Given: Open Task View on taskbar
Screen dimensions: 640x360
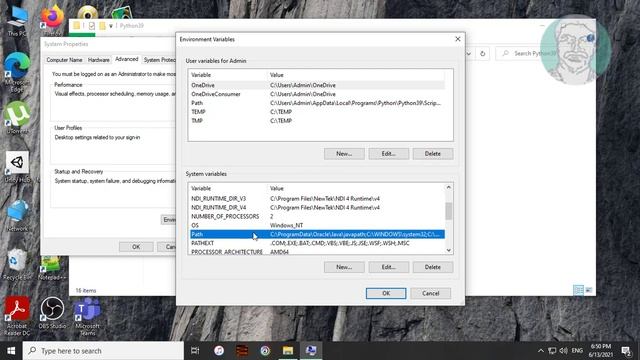Looking at the screenshot, I should coord(195,351).
